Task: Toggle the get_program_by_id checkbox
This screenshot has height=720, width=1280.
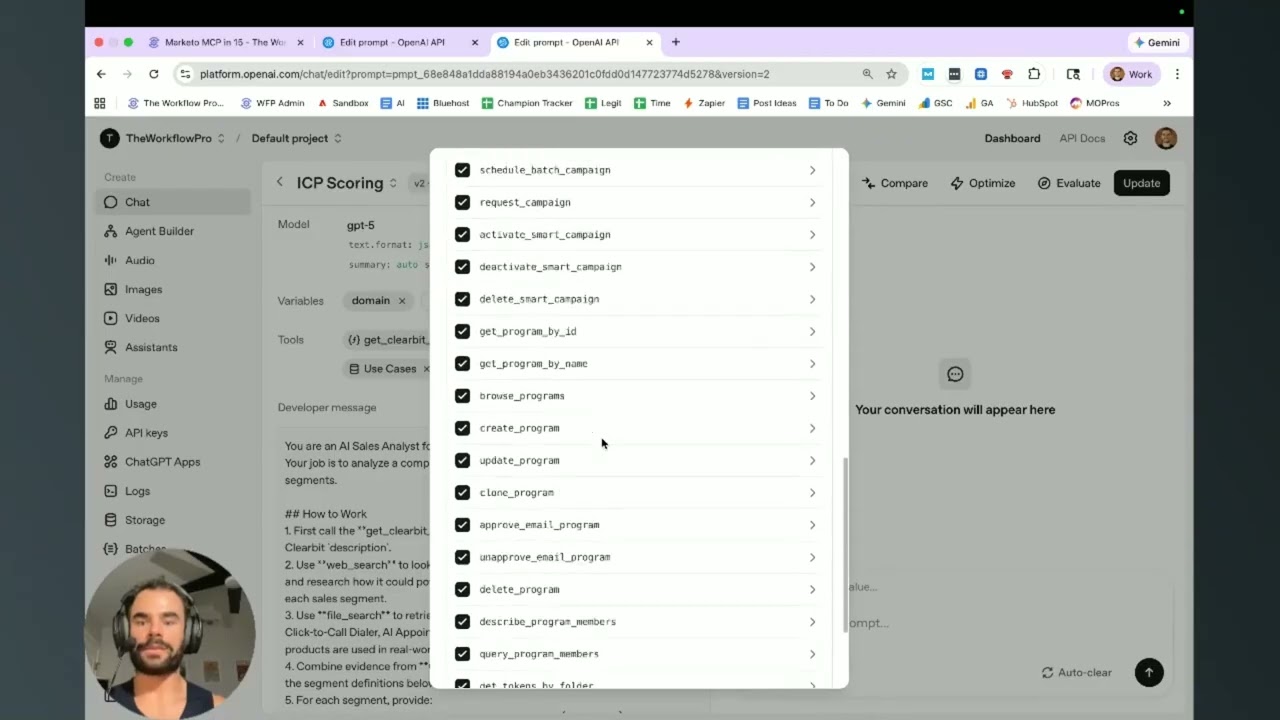Action: 462,331
